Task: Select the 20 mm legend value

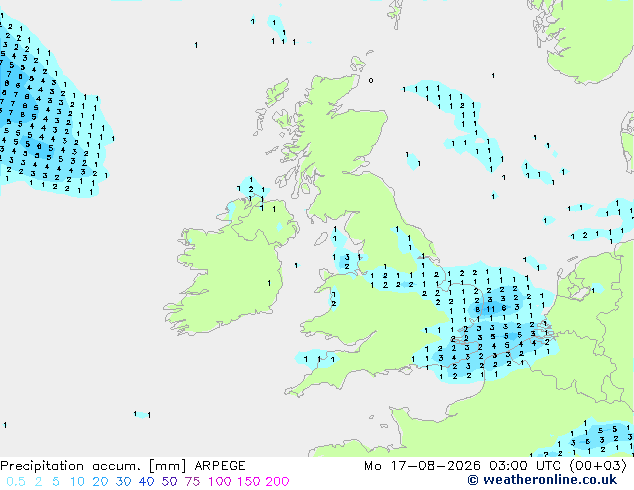Action: tap(100, 482)
